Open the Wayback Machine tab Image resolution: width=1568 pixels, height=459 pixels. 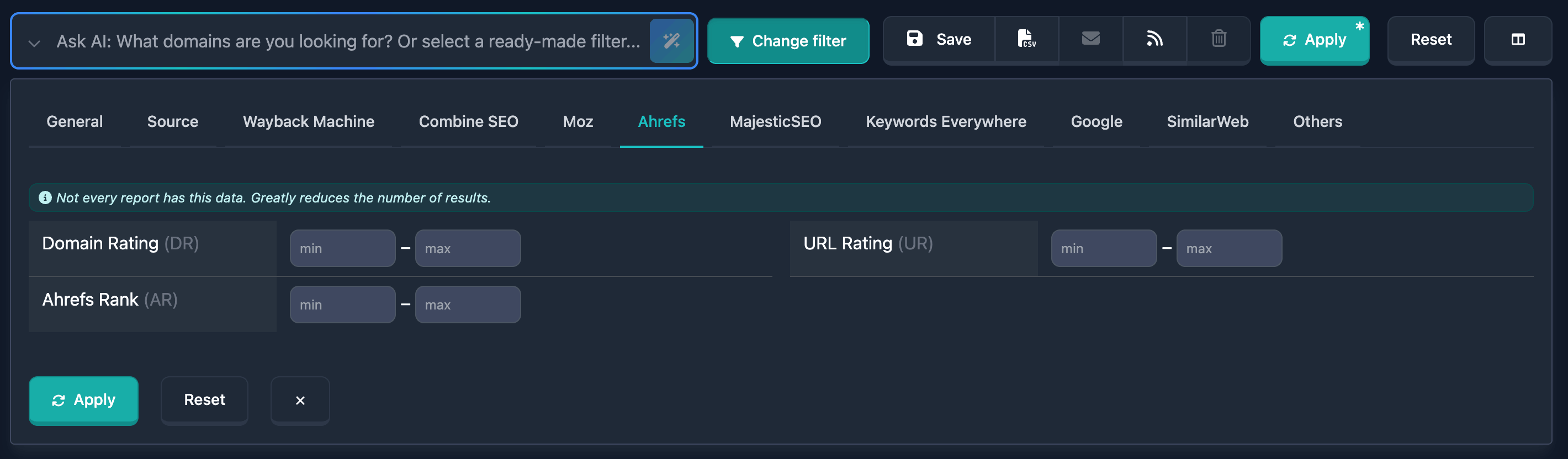tap(308, 121)
